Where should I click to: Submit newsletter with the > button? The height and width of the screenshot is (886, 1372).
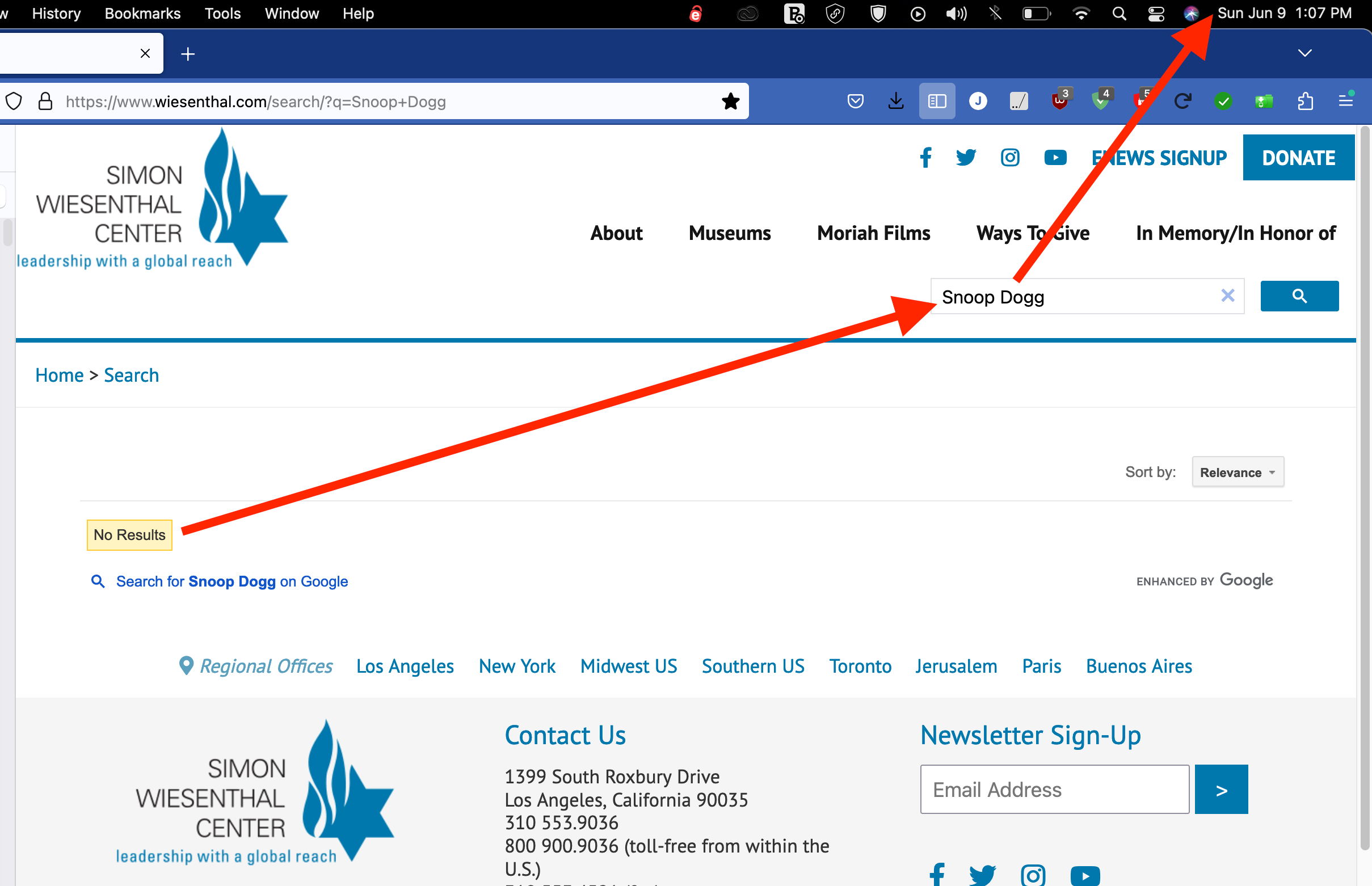tap(1221, 789)
